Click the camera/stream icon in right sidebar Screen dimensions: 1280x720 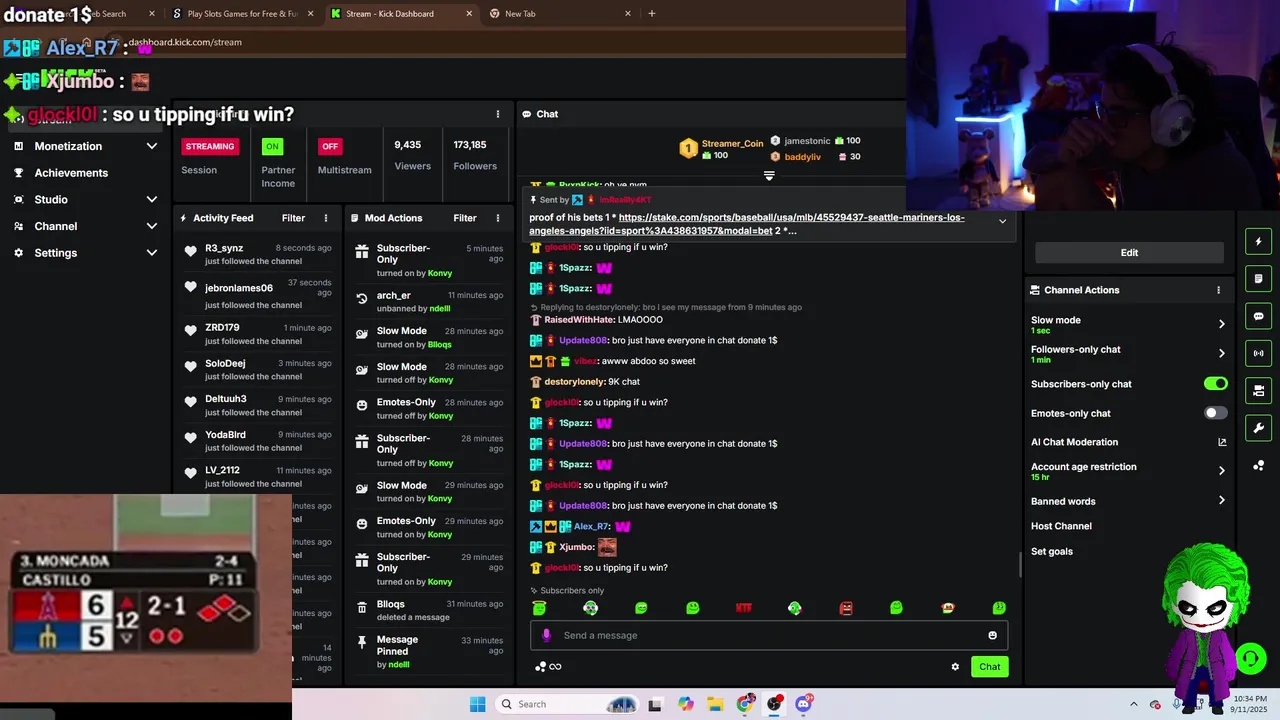pos(1259,390)
